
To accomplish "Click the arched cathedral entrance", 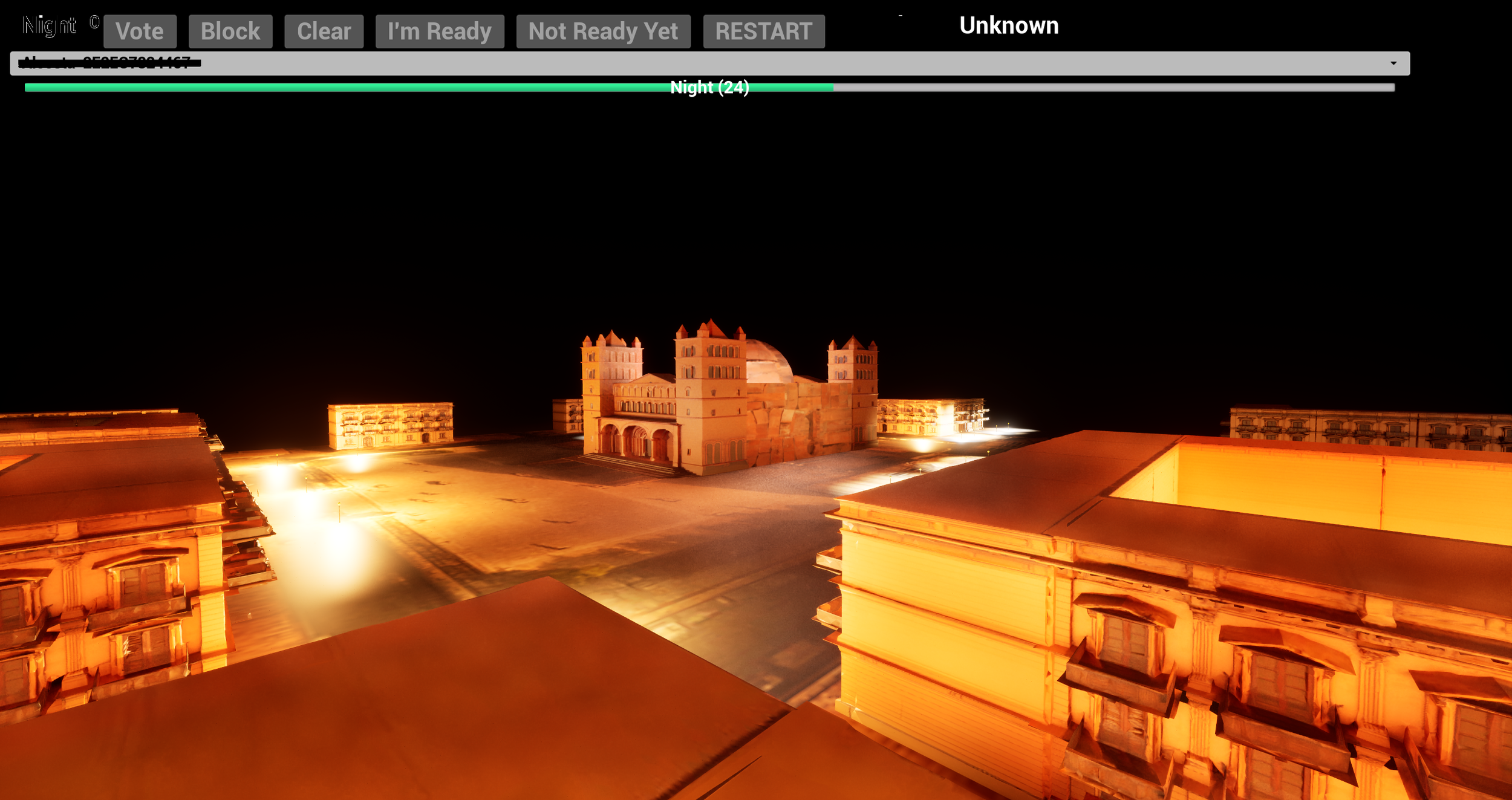I will pos(635,441).
